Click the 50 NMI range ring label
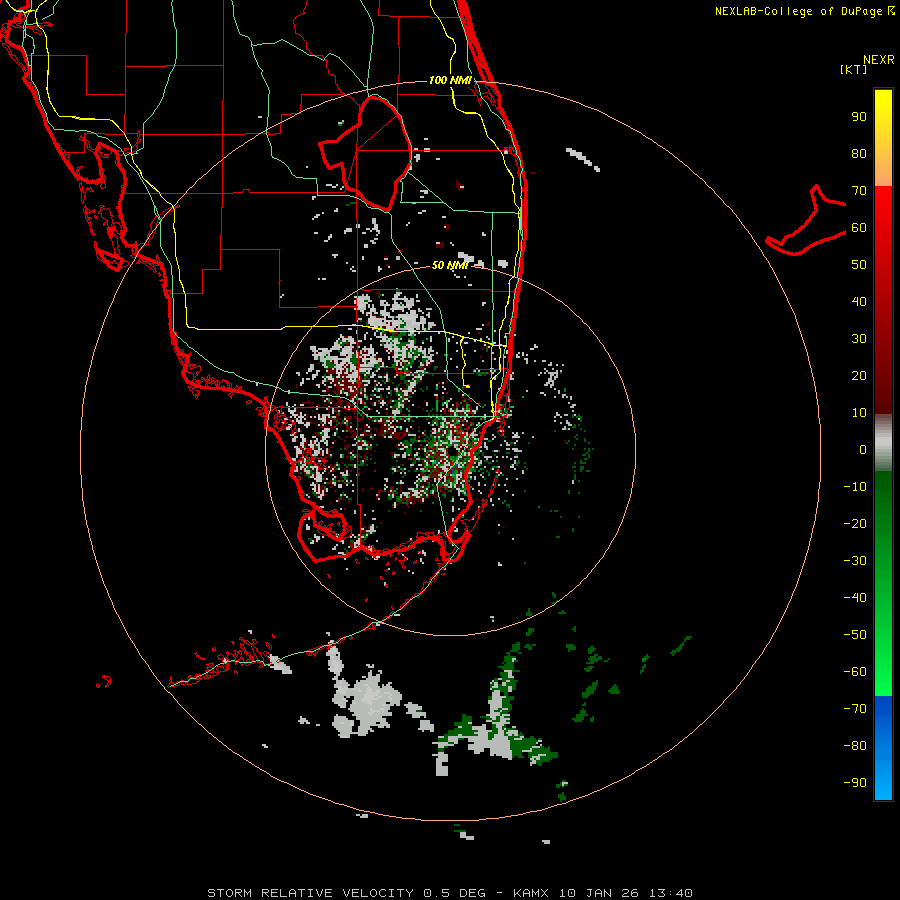The width and height of the screenshot is (900, 900). point(450,265)
